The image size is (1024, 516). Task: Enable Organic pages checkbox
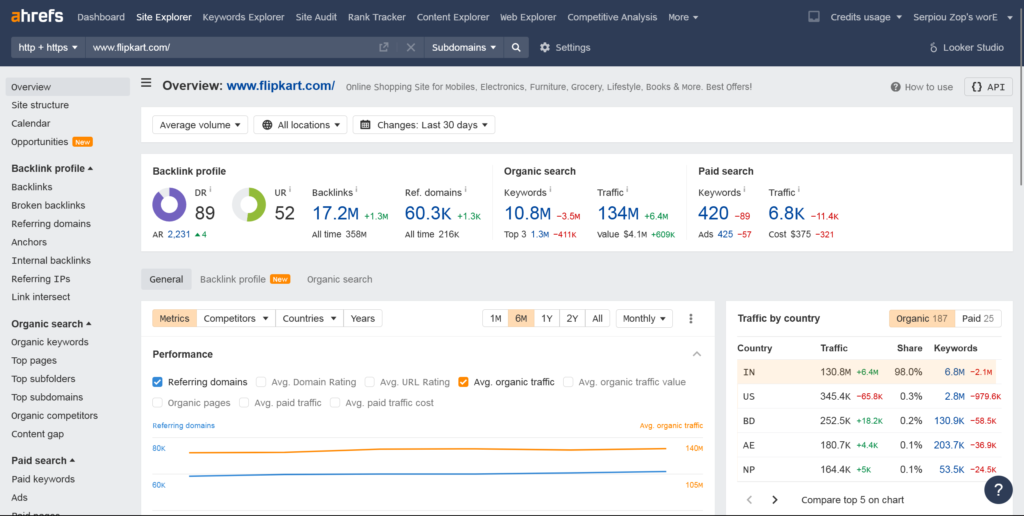point(157,403)
